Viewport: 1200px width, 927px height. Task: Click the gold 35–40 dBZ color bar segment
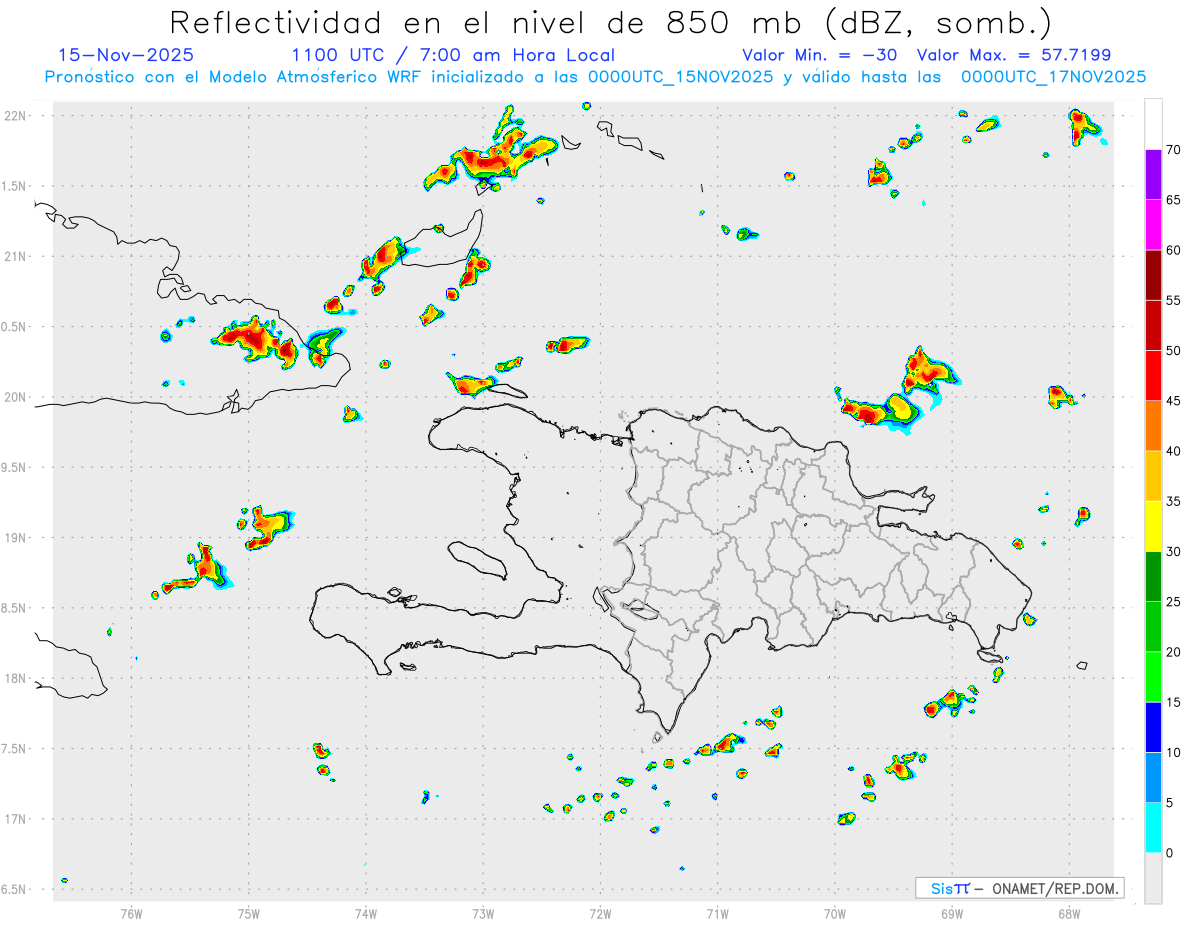[1153, 476]
